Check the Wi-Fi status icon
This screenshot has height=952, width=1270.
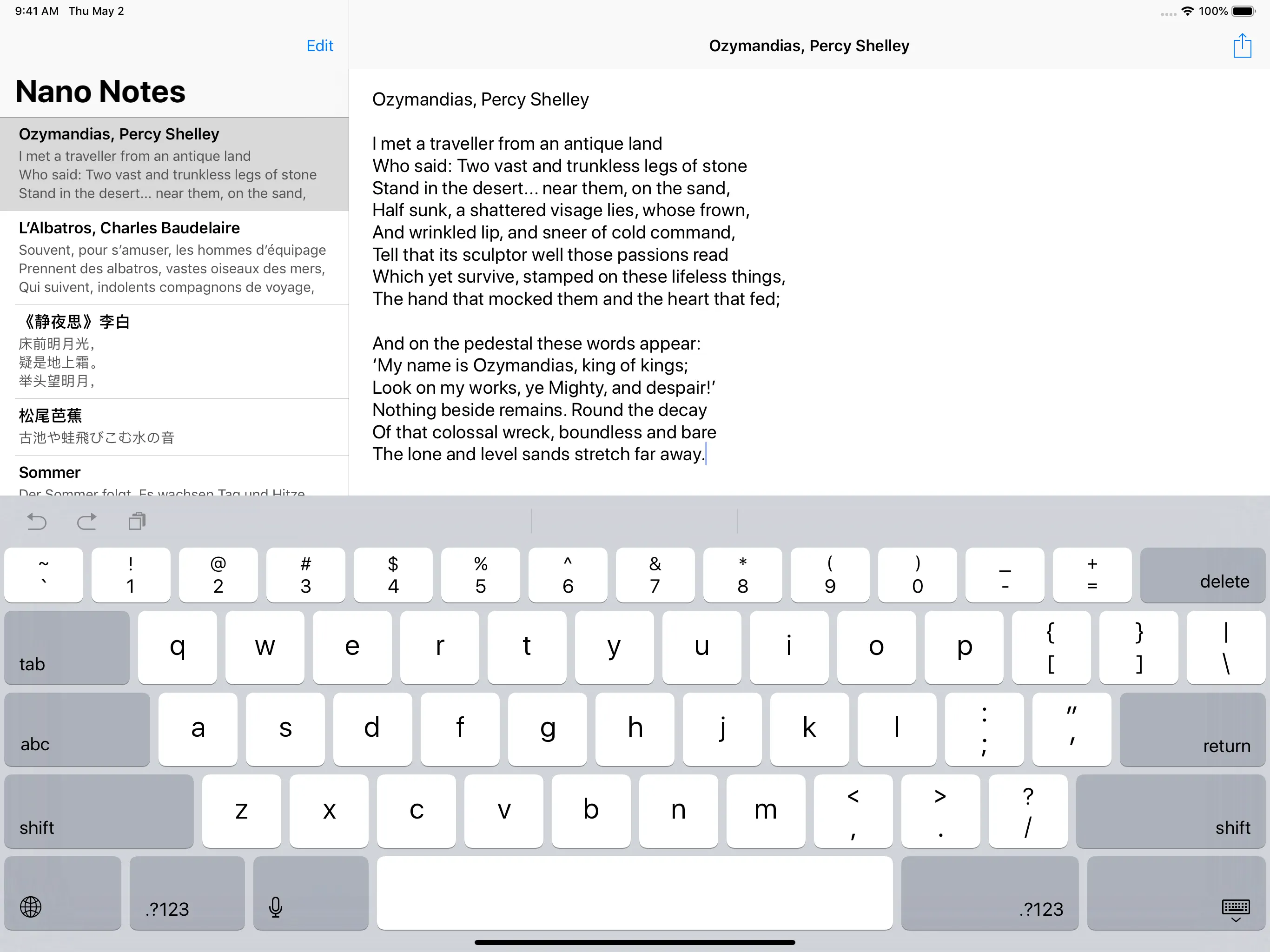coord(1187,11)
